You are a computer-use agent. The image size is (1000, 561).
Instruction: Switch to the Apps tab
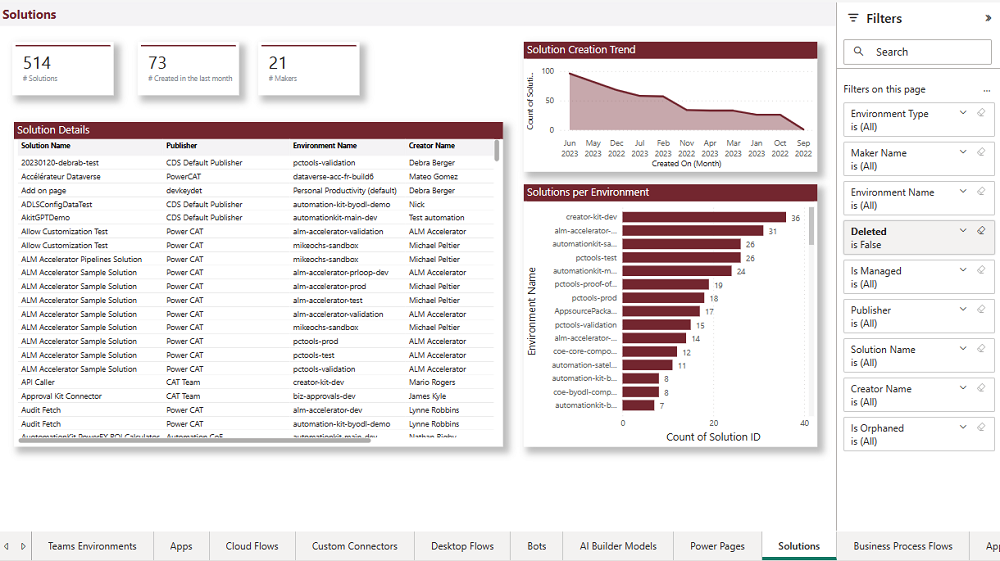(181, 546)
